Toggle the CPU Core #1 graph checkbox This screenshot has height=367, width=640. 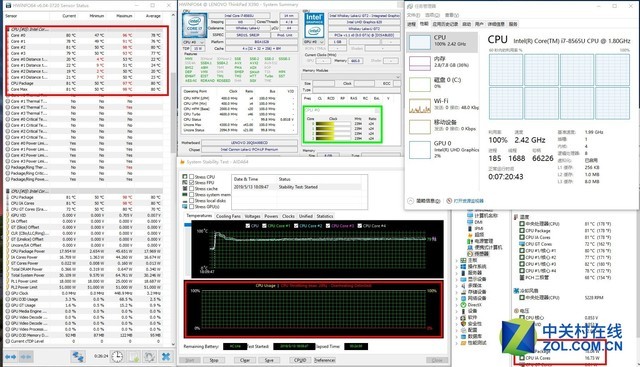264,226
